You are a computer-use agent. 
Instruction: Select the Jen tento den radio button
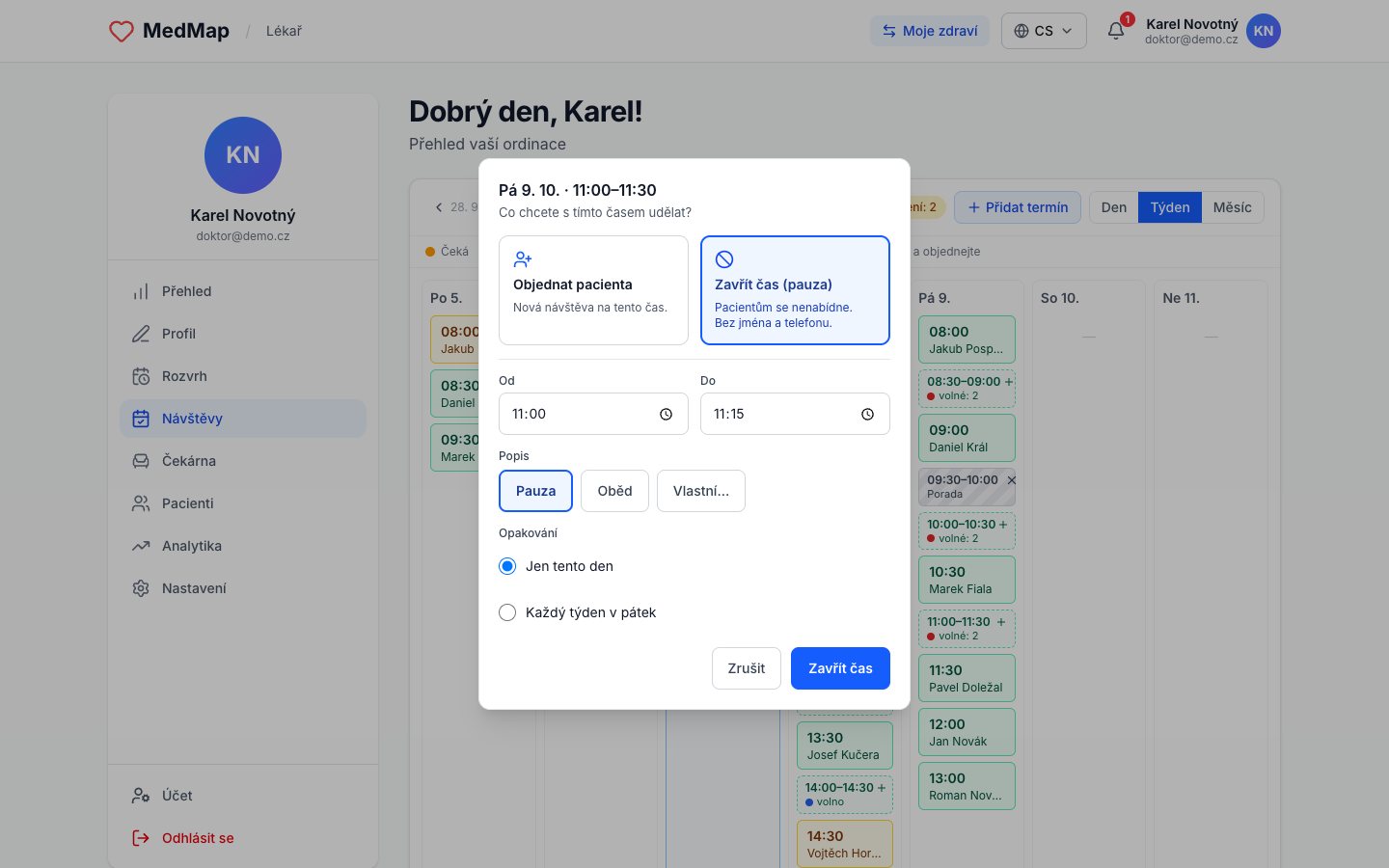(x=507, y=566)
